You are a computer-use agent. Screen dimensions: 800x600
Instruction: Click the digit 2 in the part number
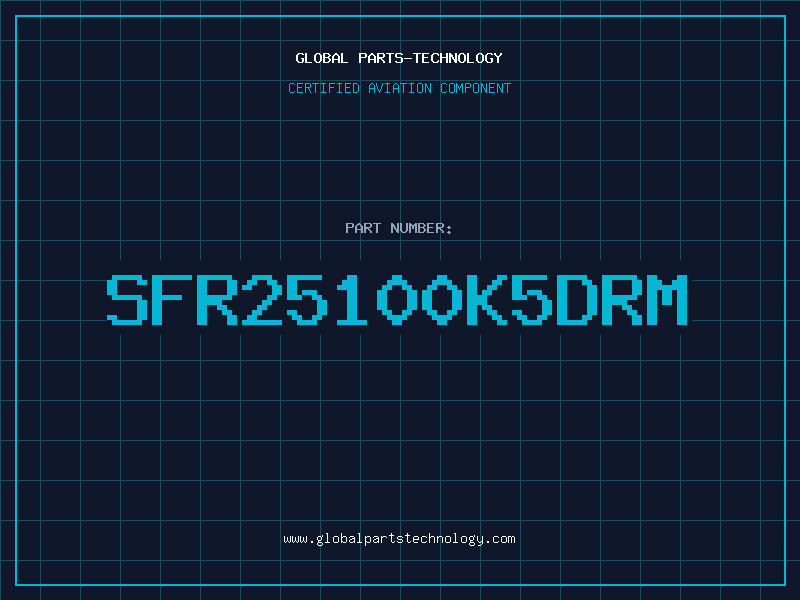tap(262, 299)
